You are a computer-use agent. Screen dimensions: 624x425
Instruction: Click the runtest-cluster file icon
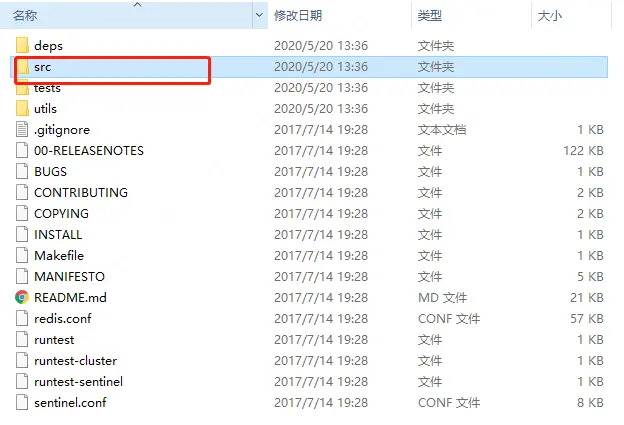[x=22, y=361]
